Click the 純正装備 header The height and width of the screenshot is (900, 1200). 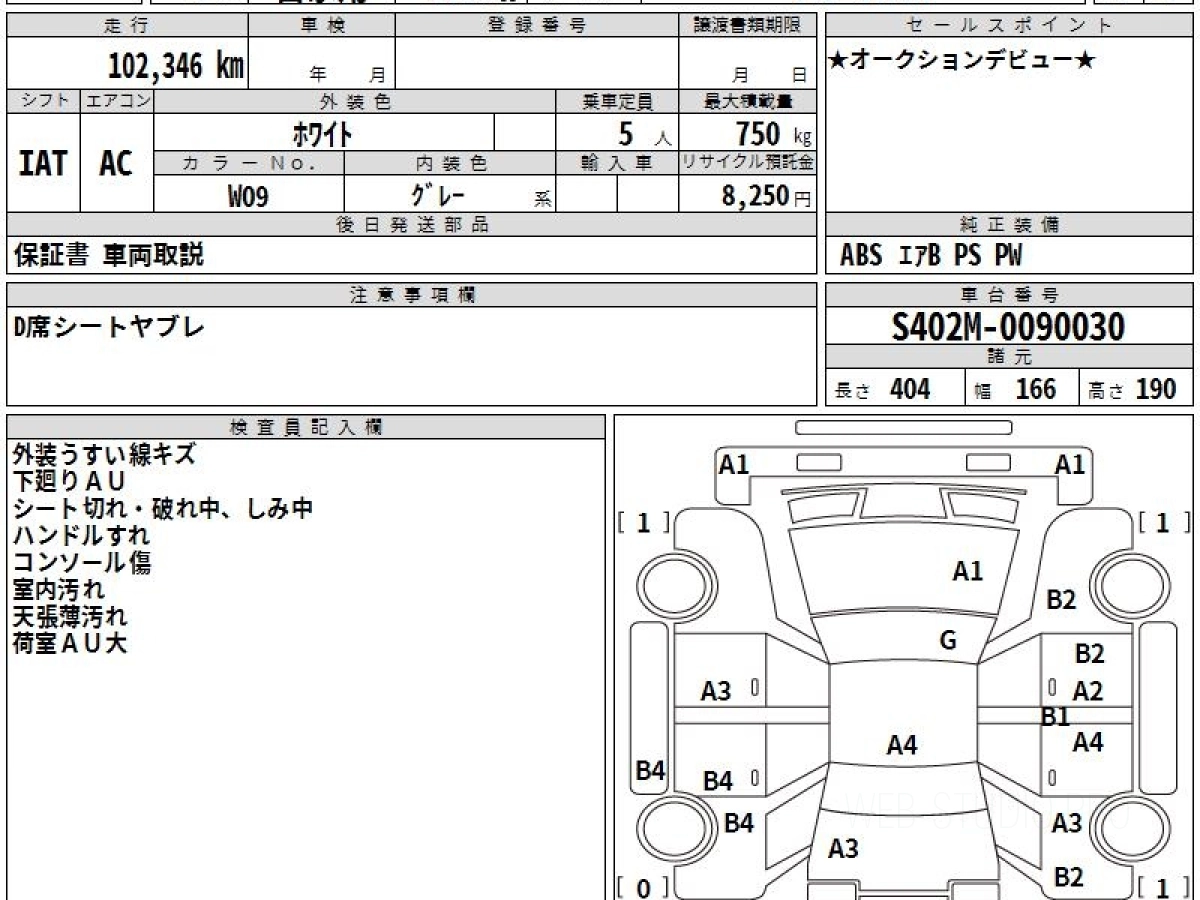coord(1010,225)
